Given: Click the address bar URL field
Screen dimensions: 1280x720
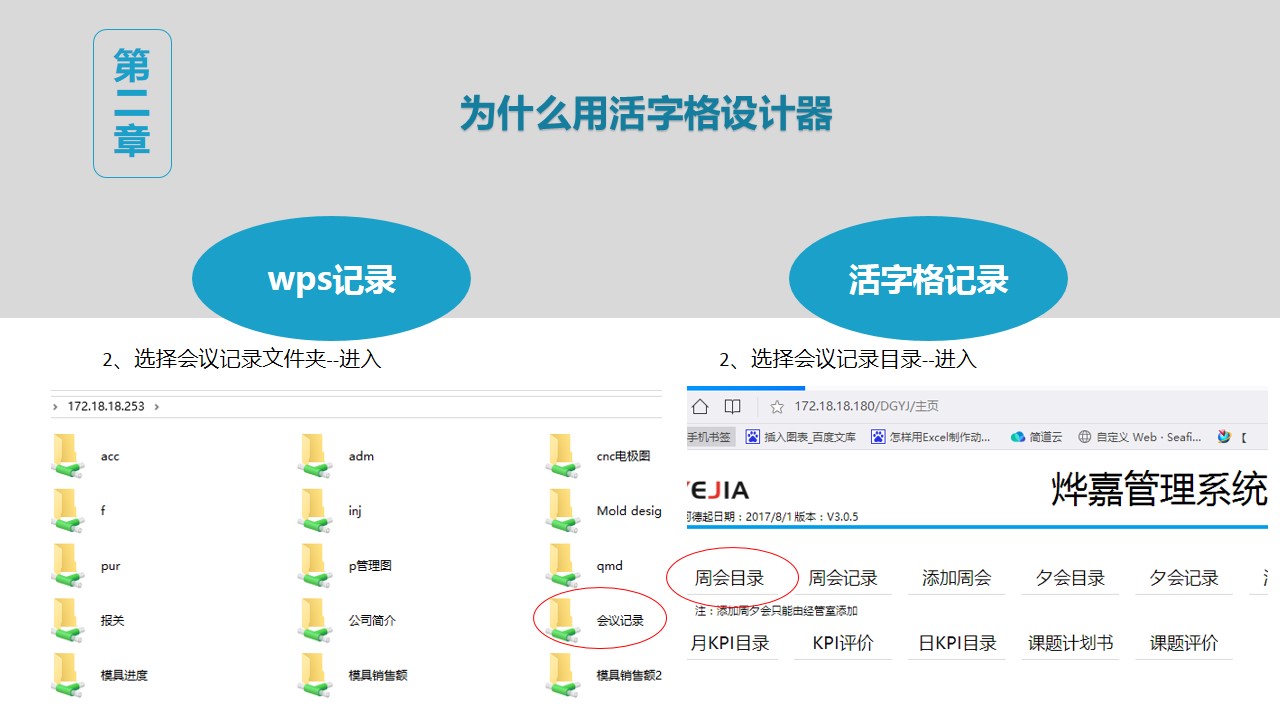Looking at the screenshot, I should point(866,406).
